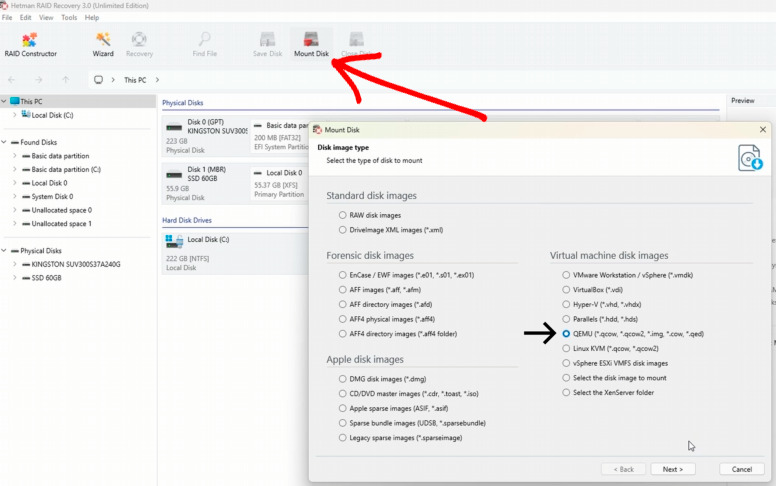This screenshot has width=776, height=486.
Task: Expand Local Disk (C:) tree node
Action: point(14,115)
